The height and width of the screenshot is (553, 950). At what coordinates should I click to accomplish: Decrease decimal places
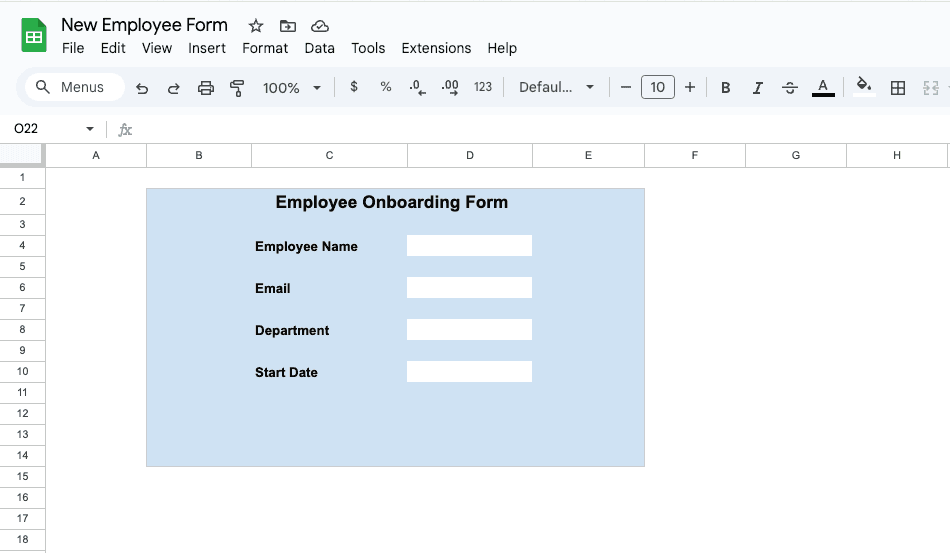[417, 87]
